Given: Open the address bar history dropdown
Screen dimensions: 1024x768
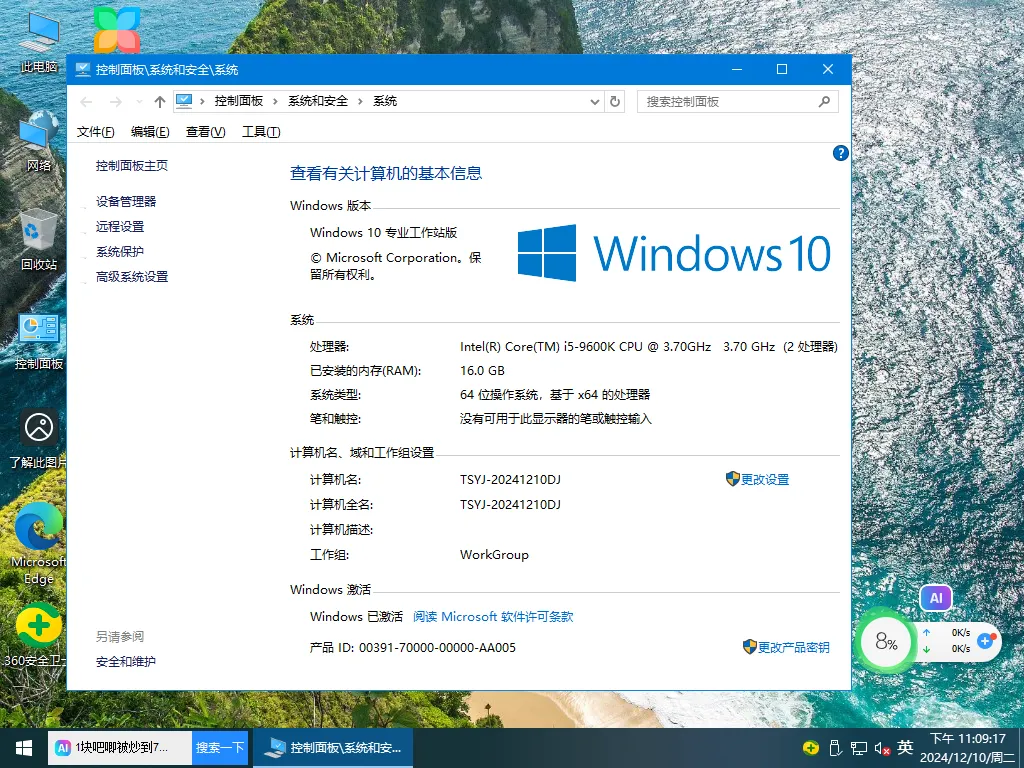Looking at the screenshot, I should tap(595, 101).
